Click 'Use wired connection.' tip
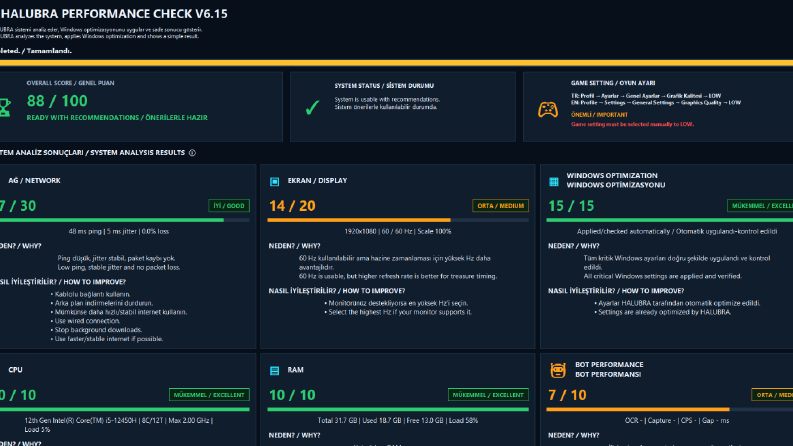The height and width of the screenshot is (446, 793). tap(87, 321)
